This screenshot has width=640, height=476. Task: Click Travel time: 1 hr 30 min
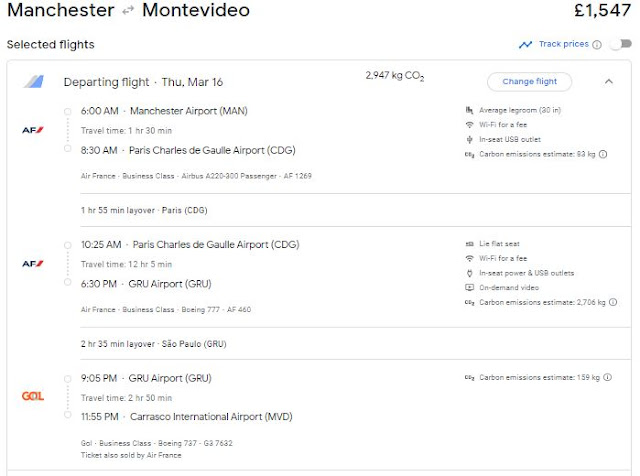(x=126, y=131)
